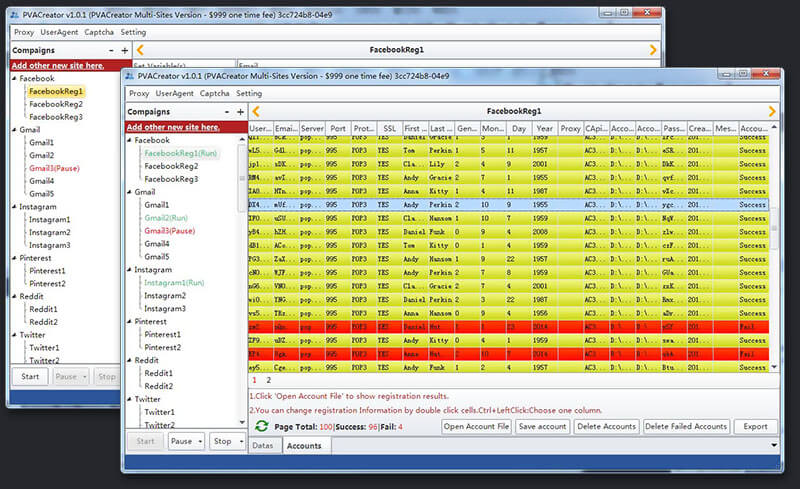Go to page 2 of the accounts table

click(268, 381)
